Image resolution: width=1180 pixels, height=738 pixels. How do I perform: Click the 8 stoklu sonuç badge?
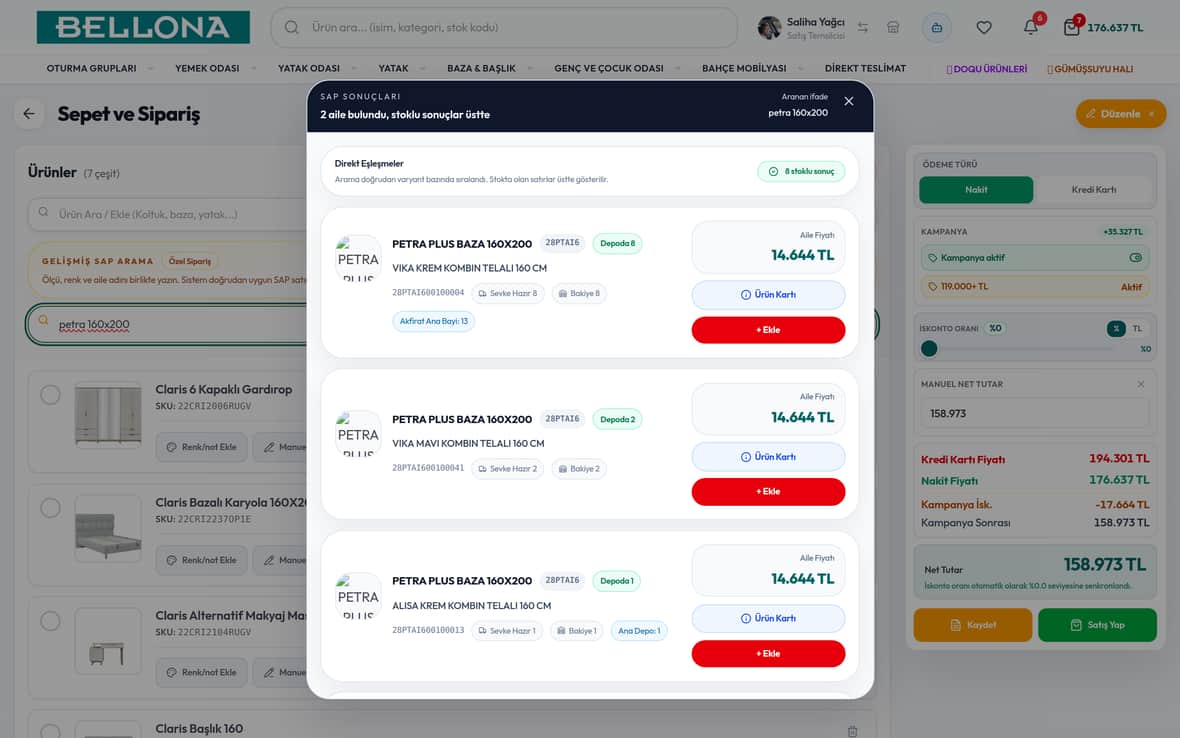coord(801,172)
